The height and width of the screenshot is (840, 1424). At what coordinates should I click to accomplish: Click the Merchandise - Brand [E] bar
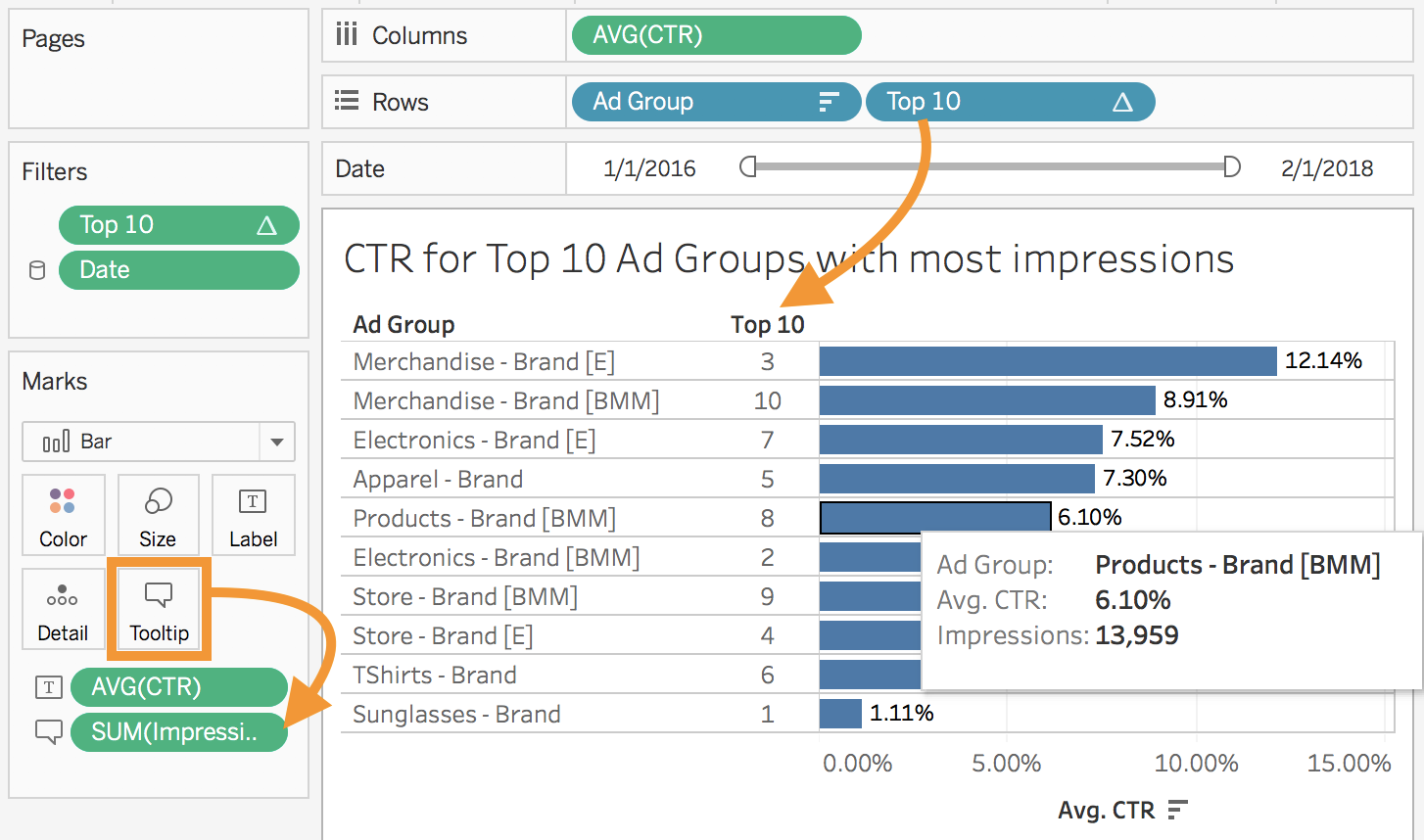pyautogui.click(x=1048, y=361)
